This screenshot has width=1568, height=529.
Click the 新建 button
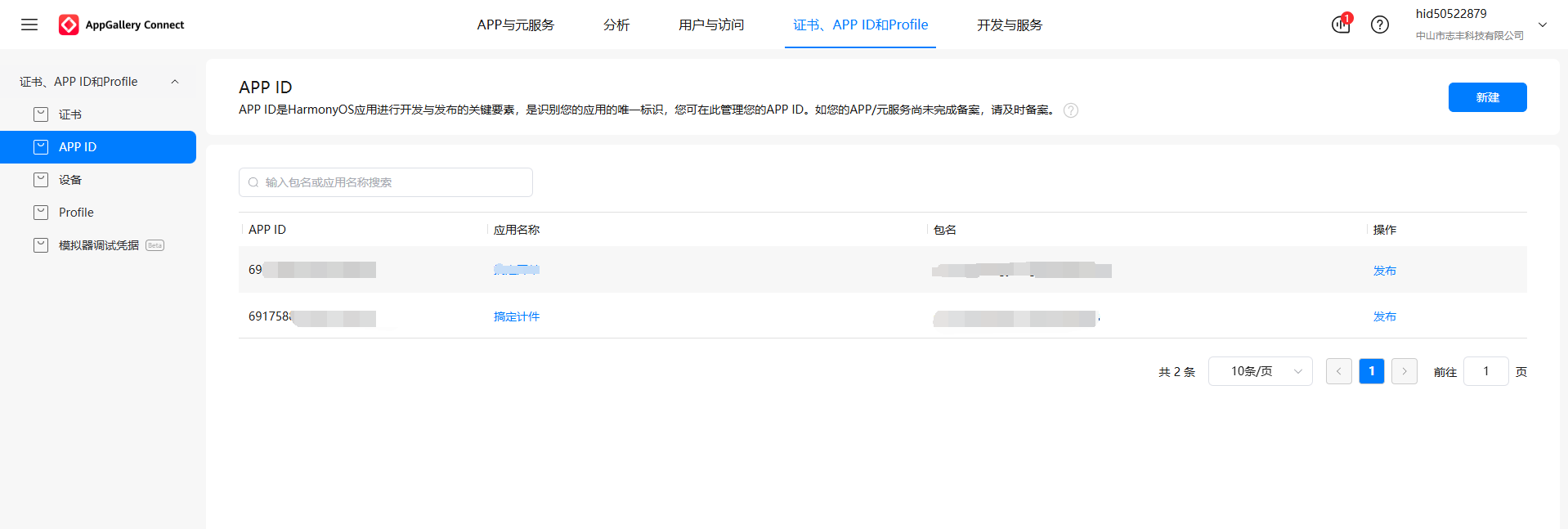click(x=1487, y=97)
